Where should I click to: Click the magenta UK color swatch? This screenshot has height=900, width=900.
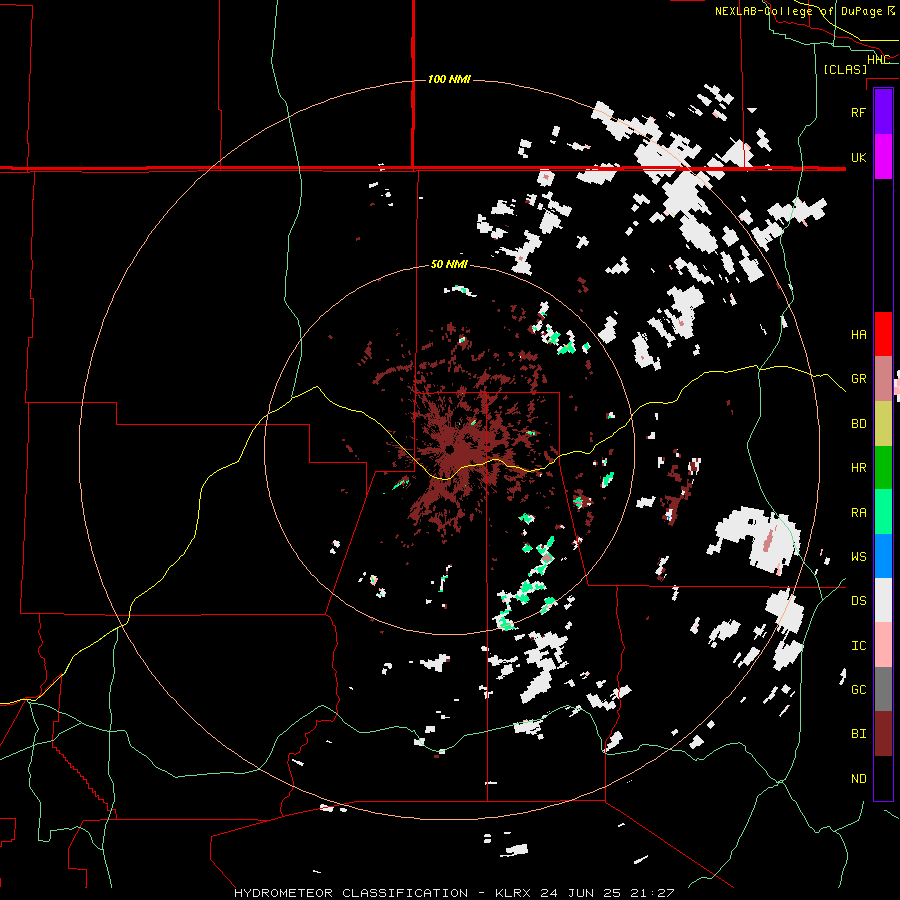[x=883, y=157]
